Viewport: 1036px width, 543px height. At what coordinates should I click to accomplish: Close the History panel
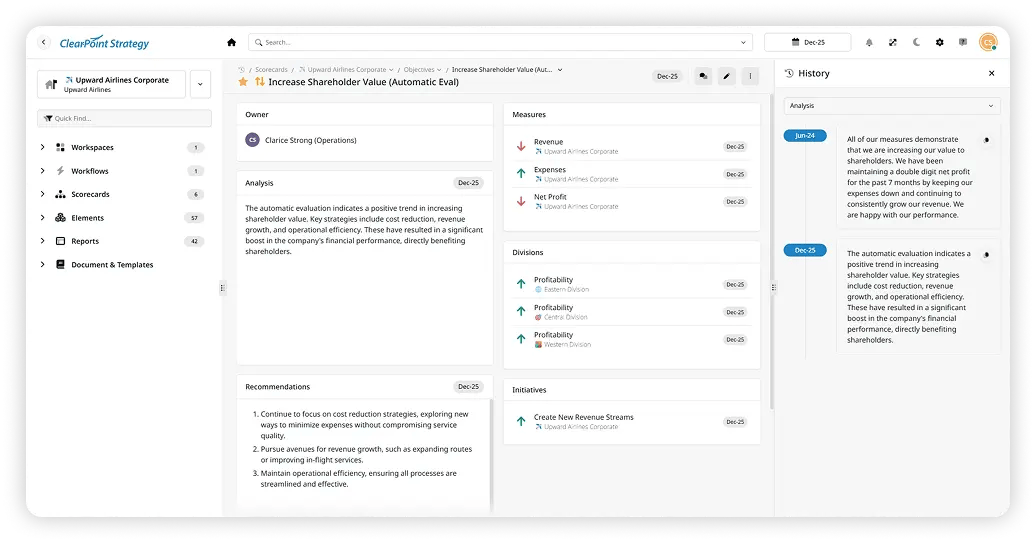[x=991, y=73]
